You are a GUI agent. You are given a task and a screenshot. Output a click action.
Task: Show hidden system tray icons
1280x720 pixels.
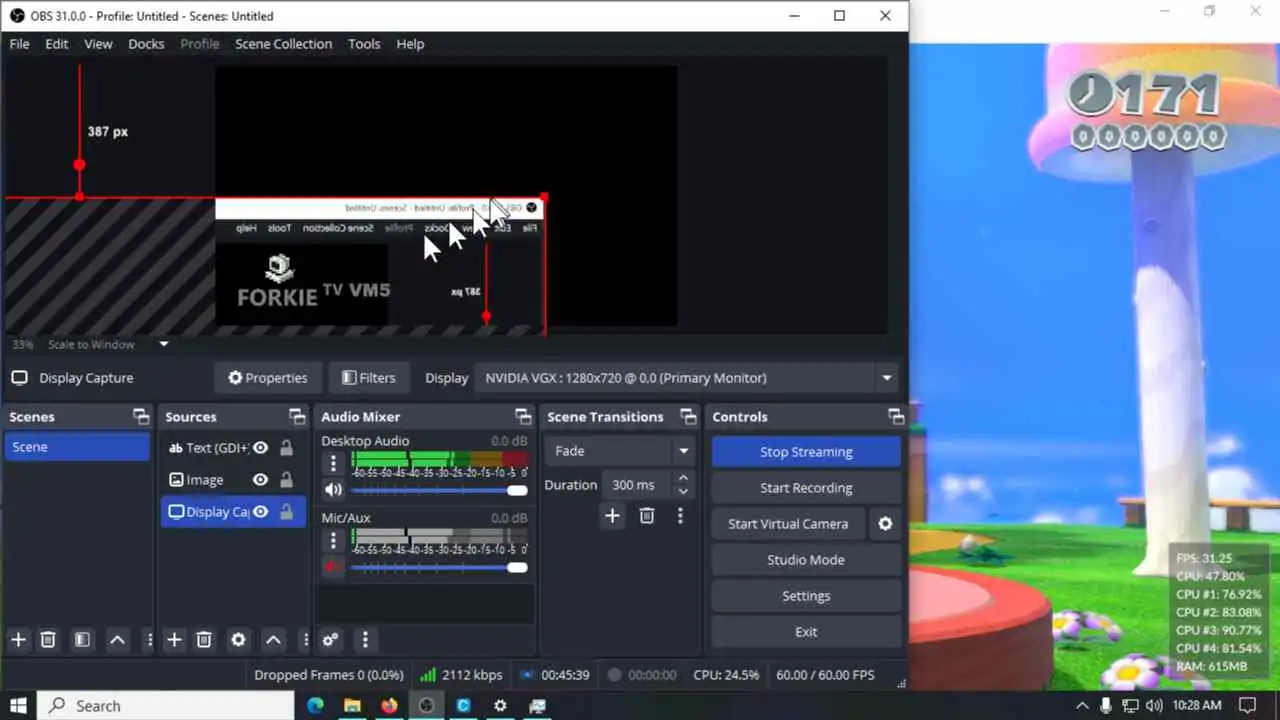[1082, 705]
